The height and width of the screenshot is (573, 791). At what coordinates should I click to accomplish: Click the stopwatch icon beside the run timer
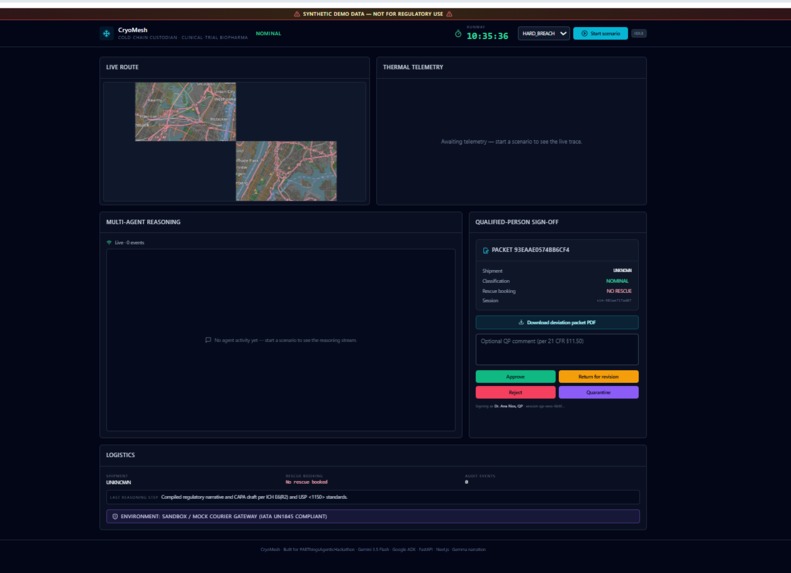click(458, 34)
